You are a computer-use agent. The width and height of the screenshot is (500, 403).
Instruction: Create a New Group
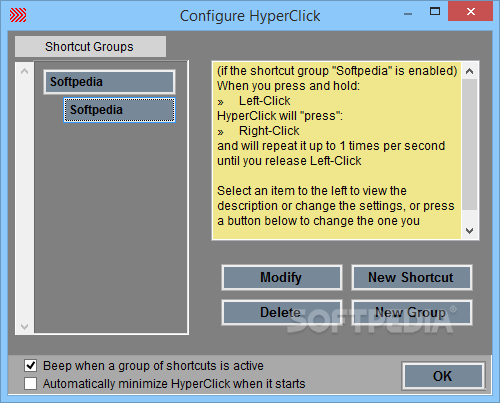coord(411,312)
